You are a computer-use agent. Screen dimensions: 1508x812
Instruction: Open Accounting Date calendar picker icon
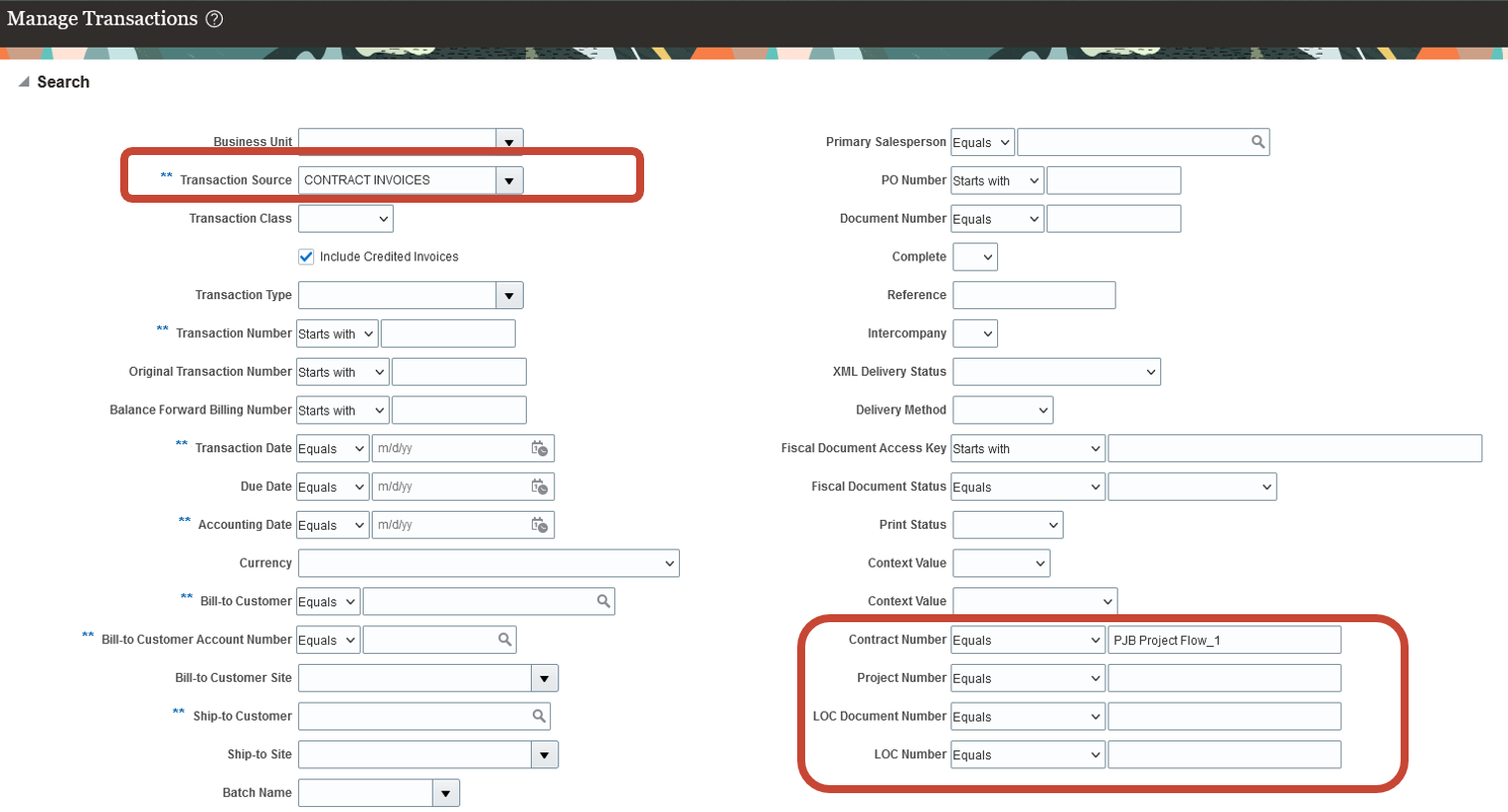(539, 525)
